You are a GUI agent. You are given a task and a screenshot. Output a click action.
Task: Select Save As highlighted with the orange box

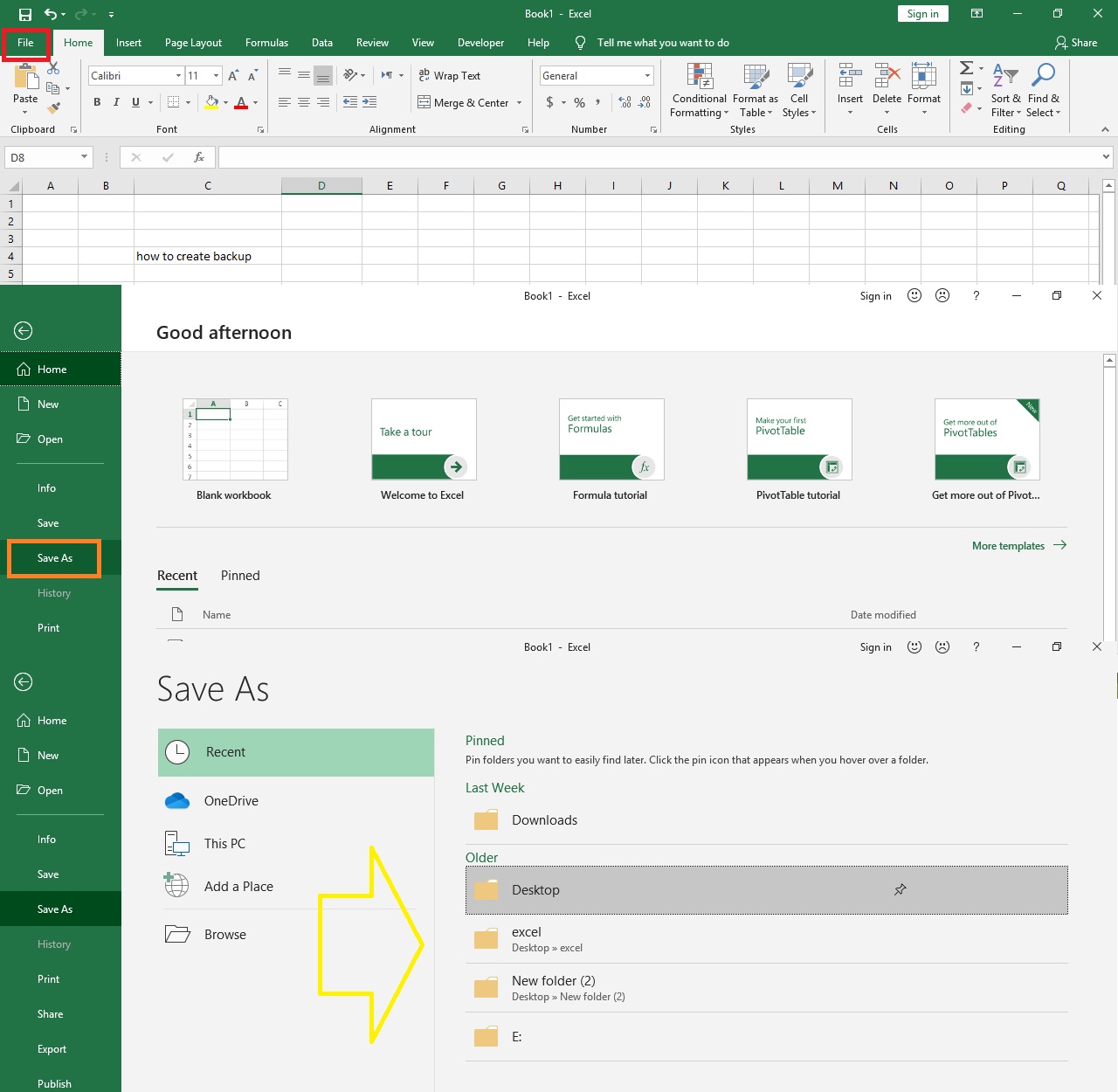[x=55, y=558]
